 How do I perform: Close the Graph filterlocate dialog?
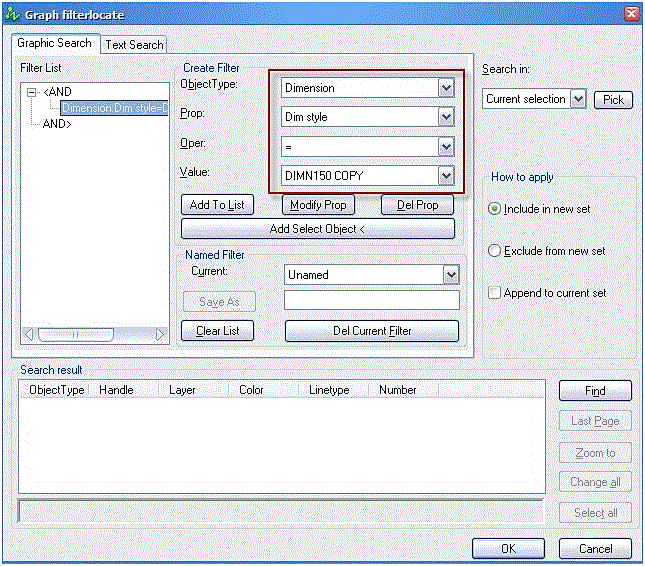[x=631, y=14]
